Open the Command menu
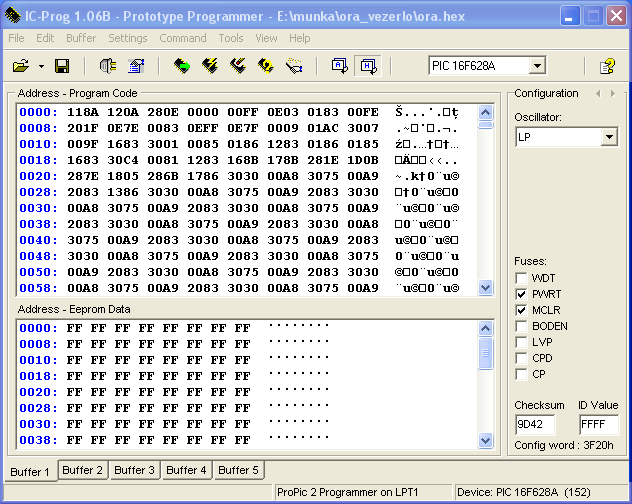The height and width of the screenshot is (504, 632). (183, 38)
